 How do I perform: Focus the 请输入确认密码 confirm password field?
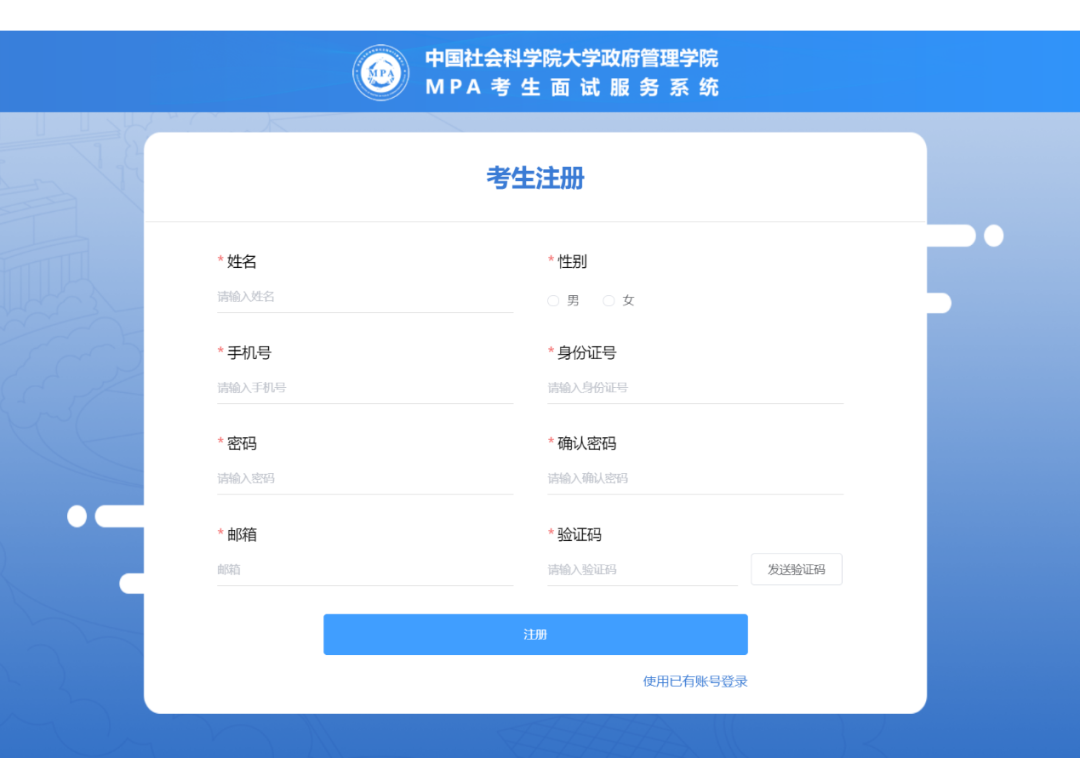tap(696, 478)
